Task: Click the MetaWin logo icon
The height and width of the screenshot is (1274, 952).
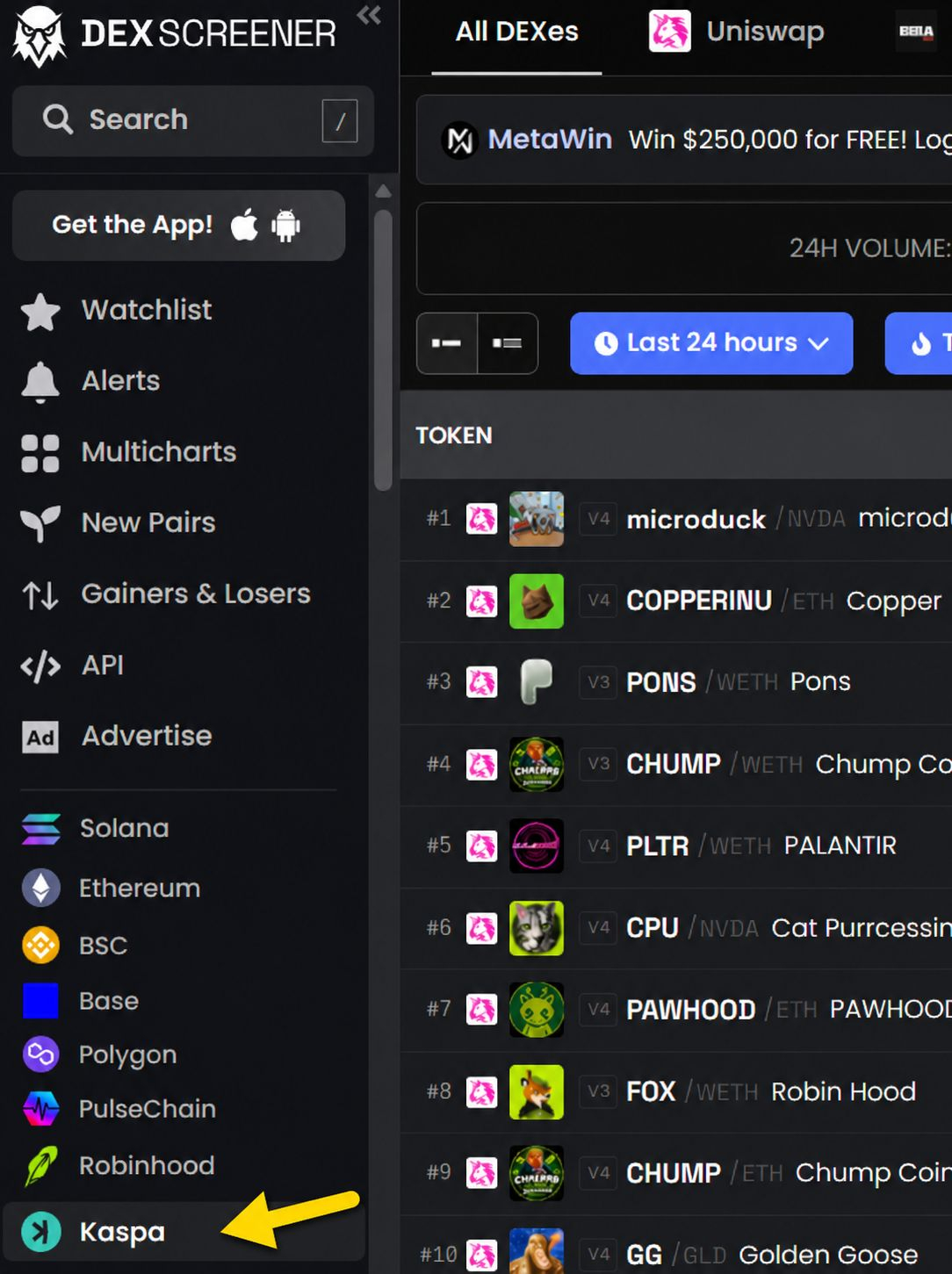Action: pyautogui.click(x=460, y=140)
